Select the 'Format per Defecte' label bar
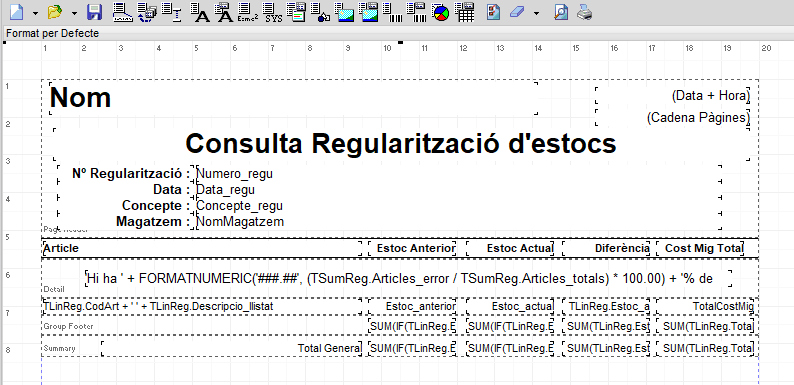794x385 pixels. tap(53, 34)
